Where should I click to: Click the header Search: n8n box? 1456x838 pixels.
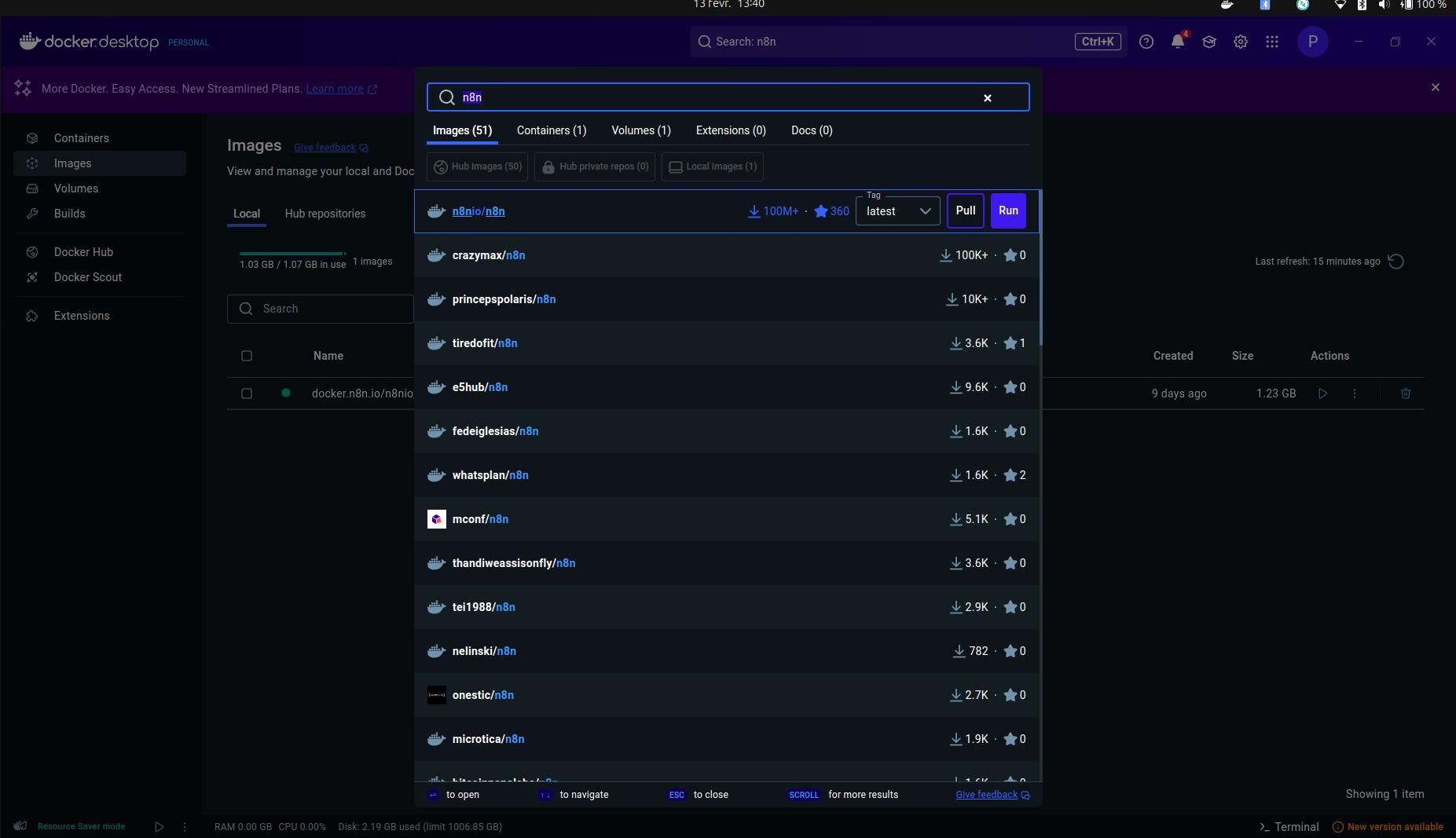909,42
